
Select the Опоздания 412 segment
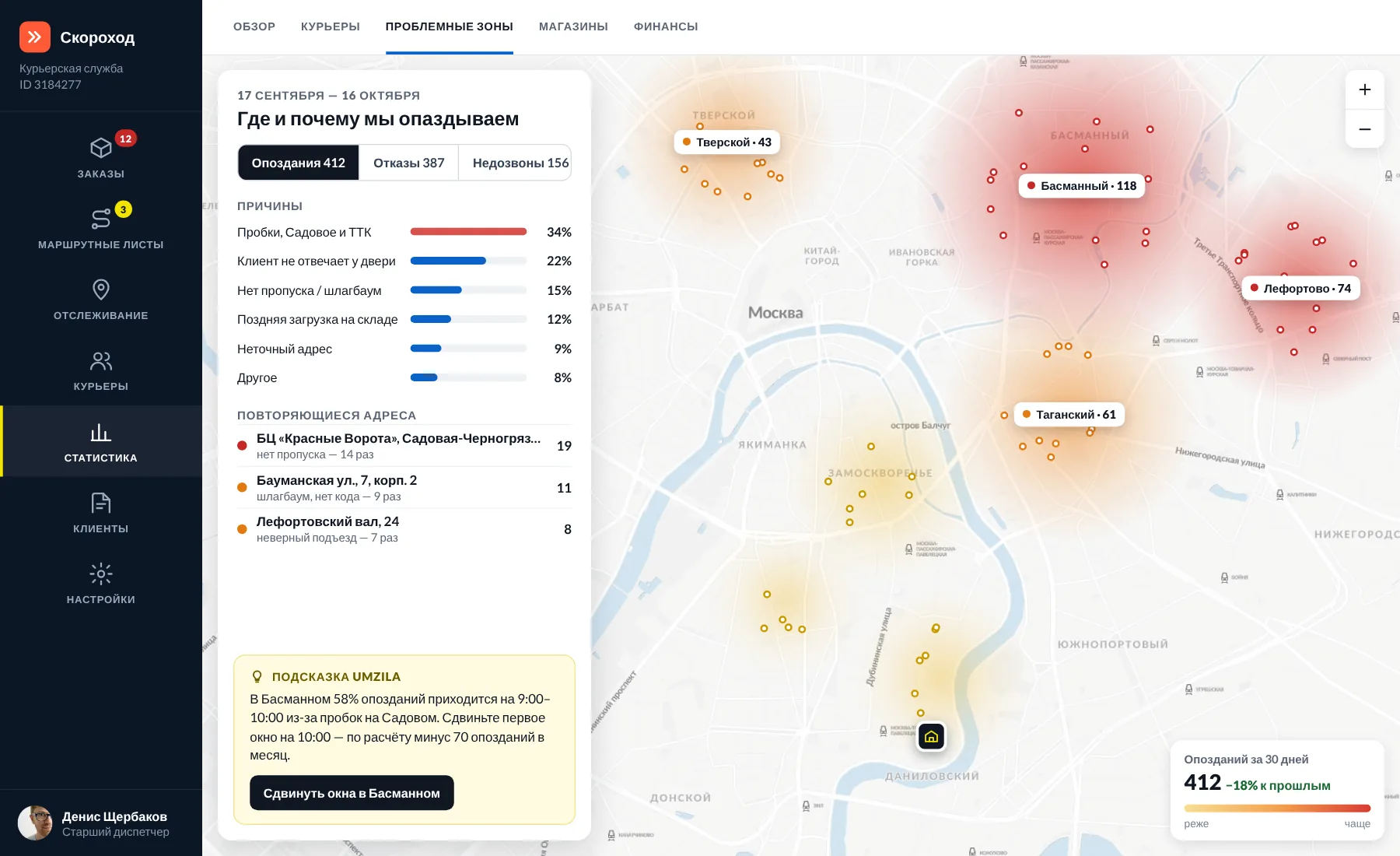(299, 163)
